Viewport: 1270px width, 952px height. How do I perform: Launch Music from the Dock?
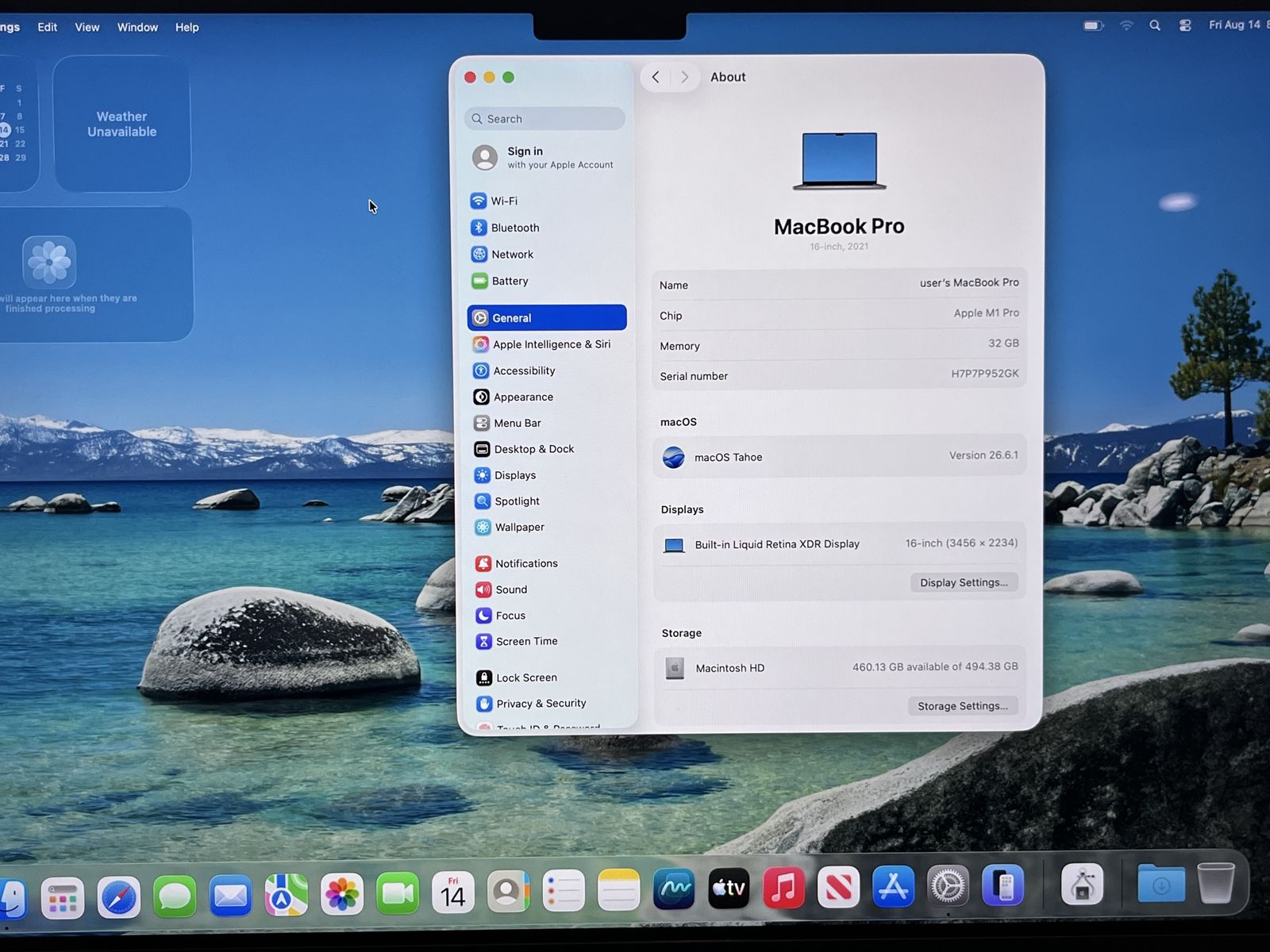(783, 887)
